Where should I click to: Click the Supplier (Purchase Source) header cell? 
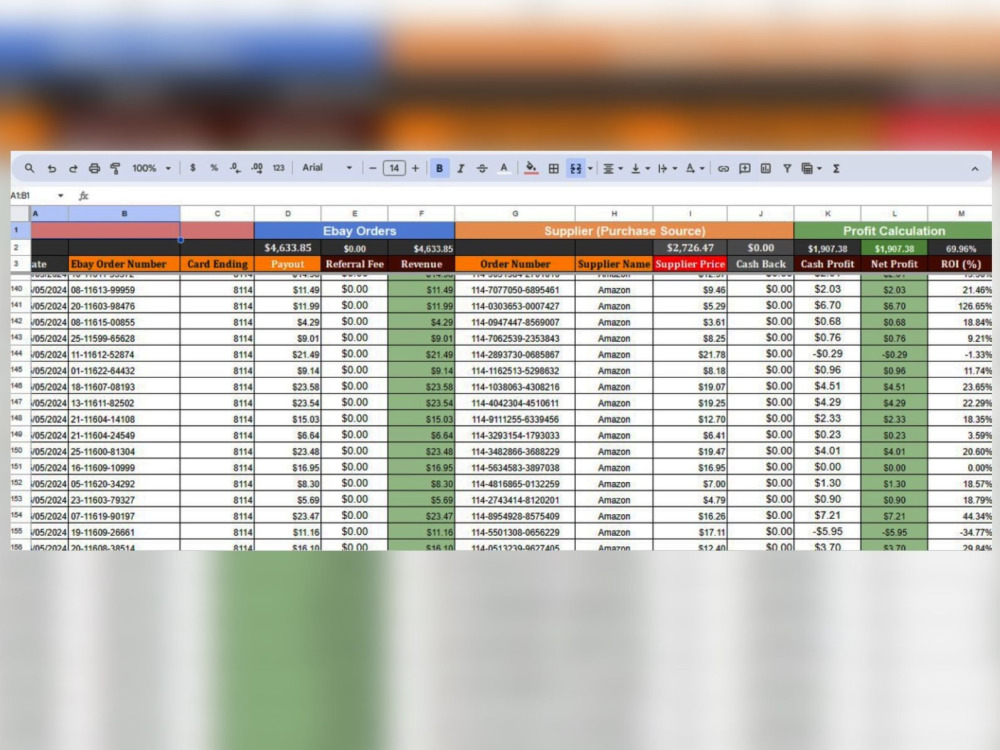click(624, 231)
